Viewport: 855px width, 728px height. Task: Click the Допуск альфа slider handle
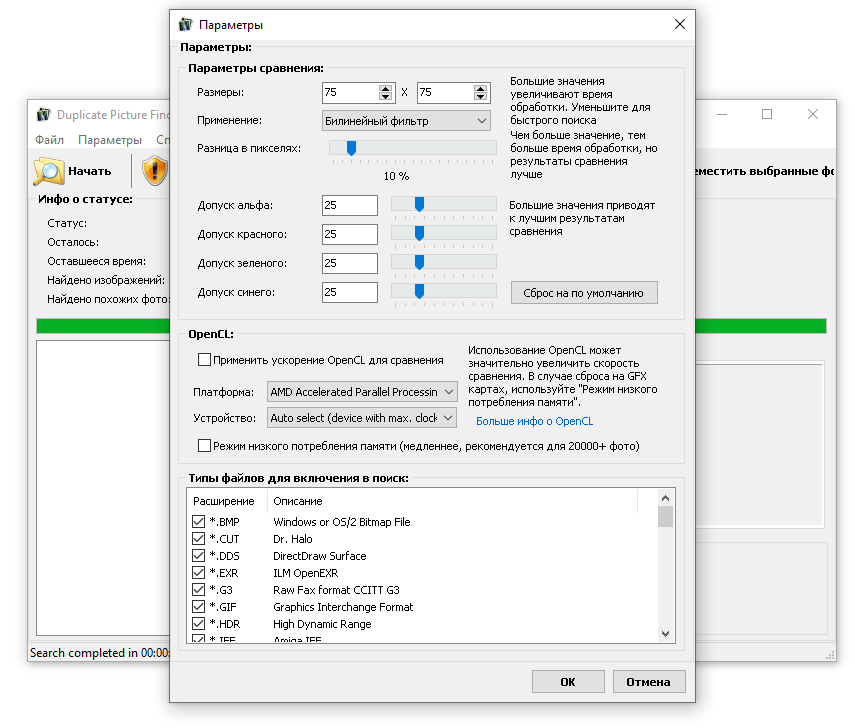[x=419, y=205]
